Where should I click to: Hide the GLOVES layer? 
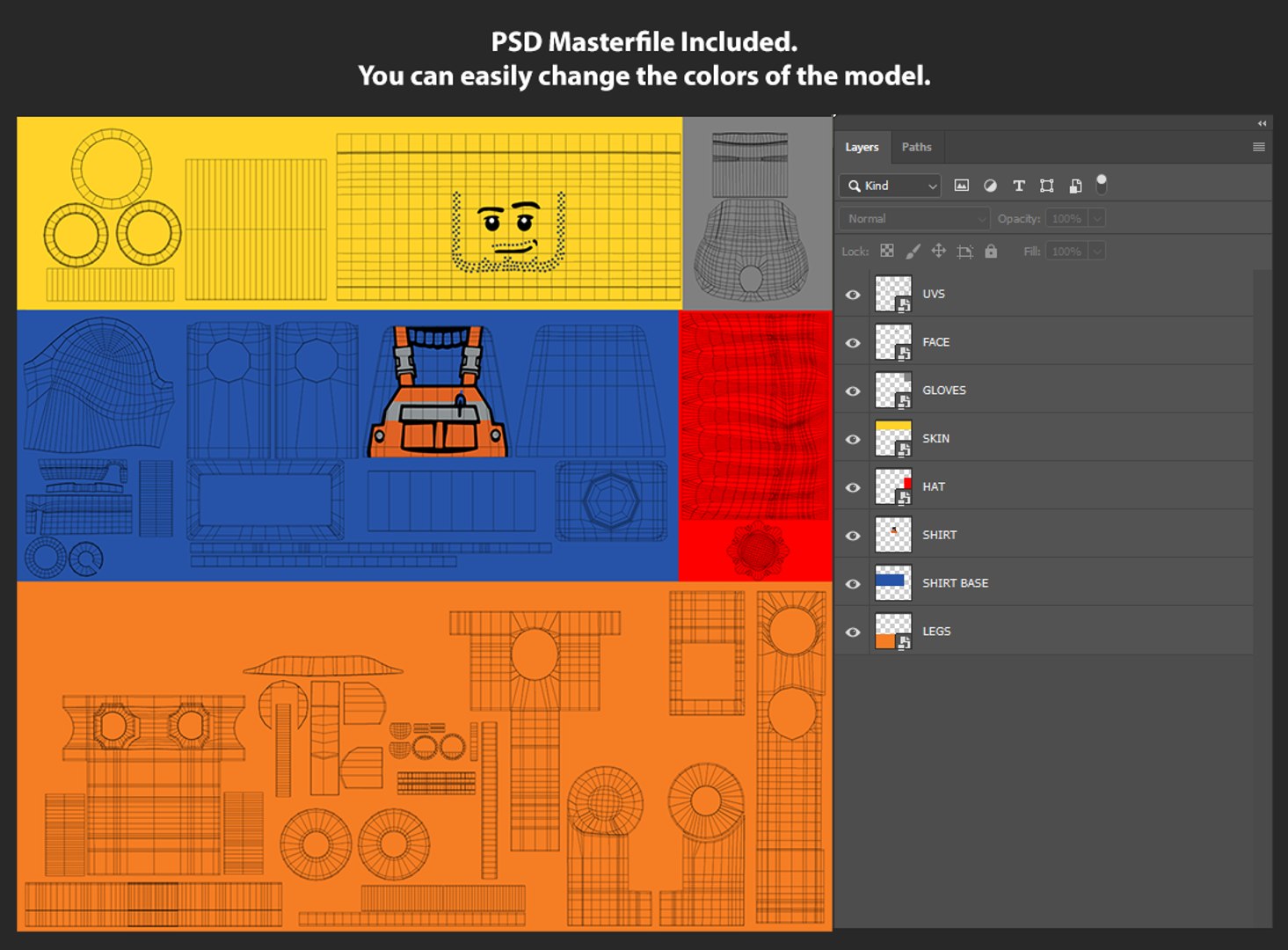(853, 391)
